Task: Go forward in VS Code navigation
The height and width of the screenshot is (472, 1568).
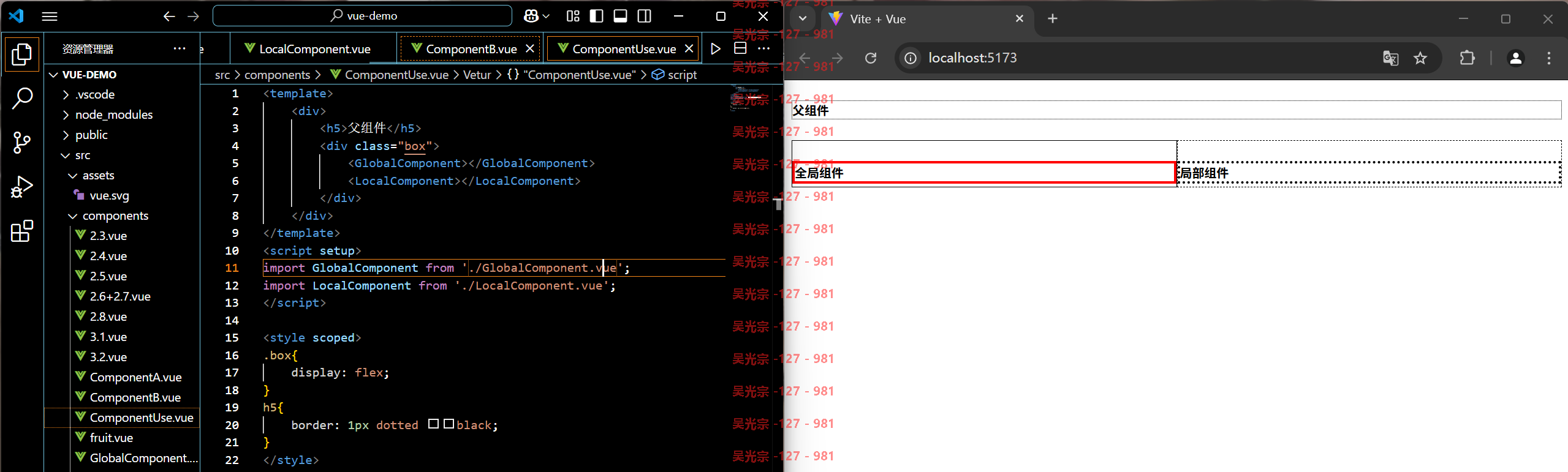Action: click(193, 17)
